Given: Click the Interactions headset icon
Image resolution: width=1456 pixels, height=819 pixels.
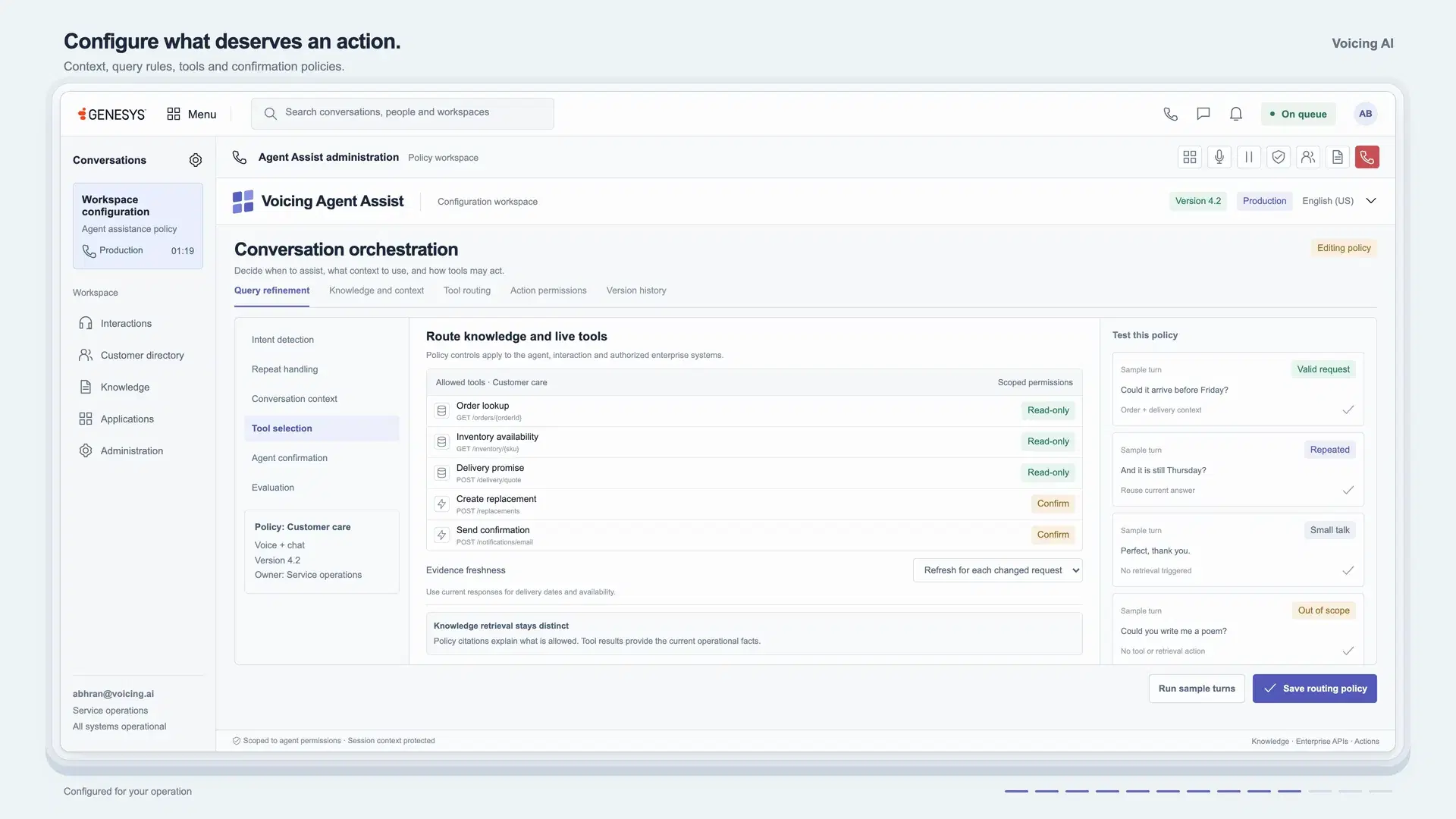Looking at the screenshot, I should click(x=86, y=323).
